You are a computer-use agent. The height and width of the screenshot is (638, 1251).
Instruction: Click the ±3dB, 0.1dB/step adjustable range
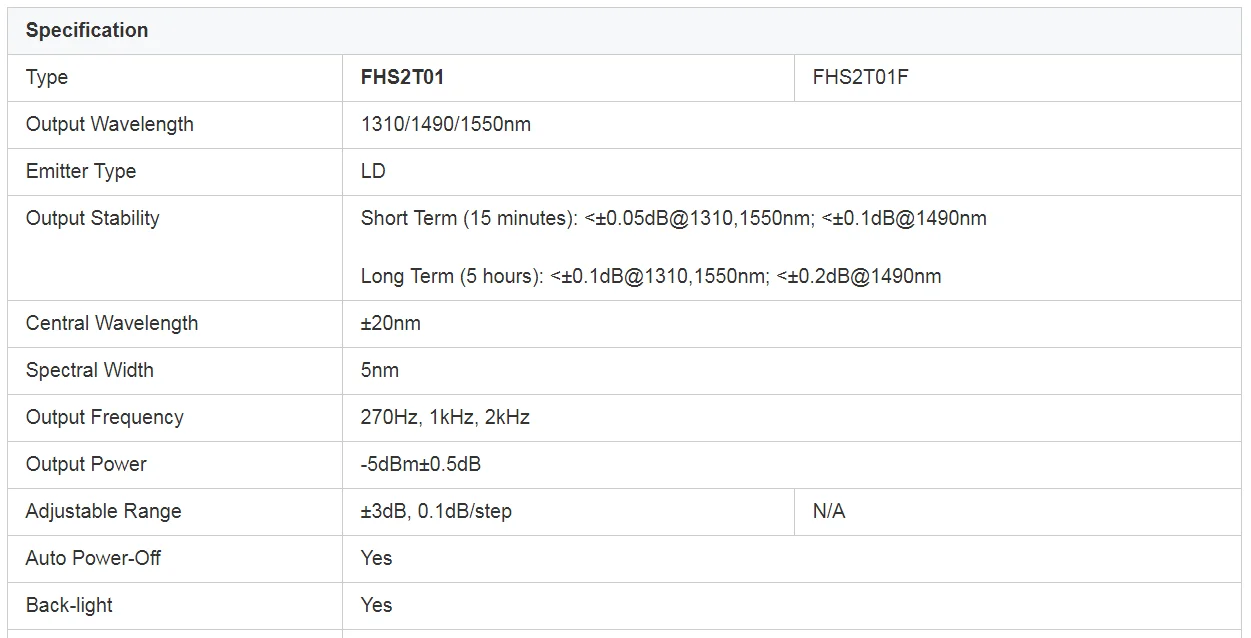(436, 511)
